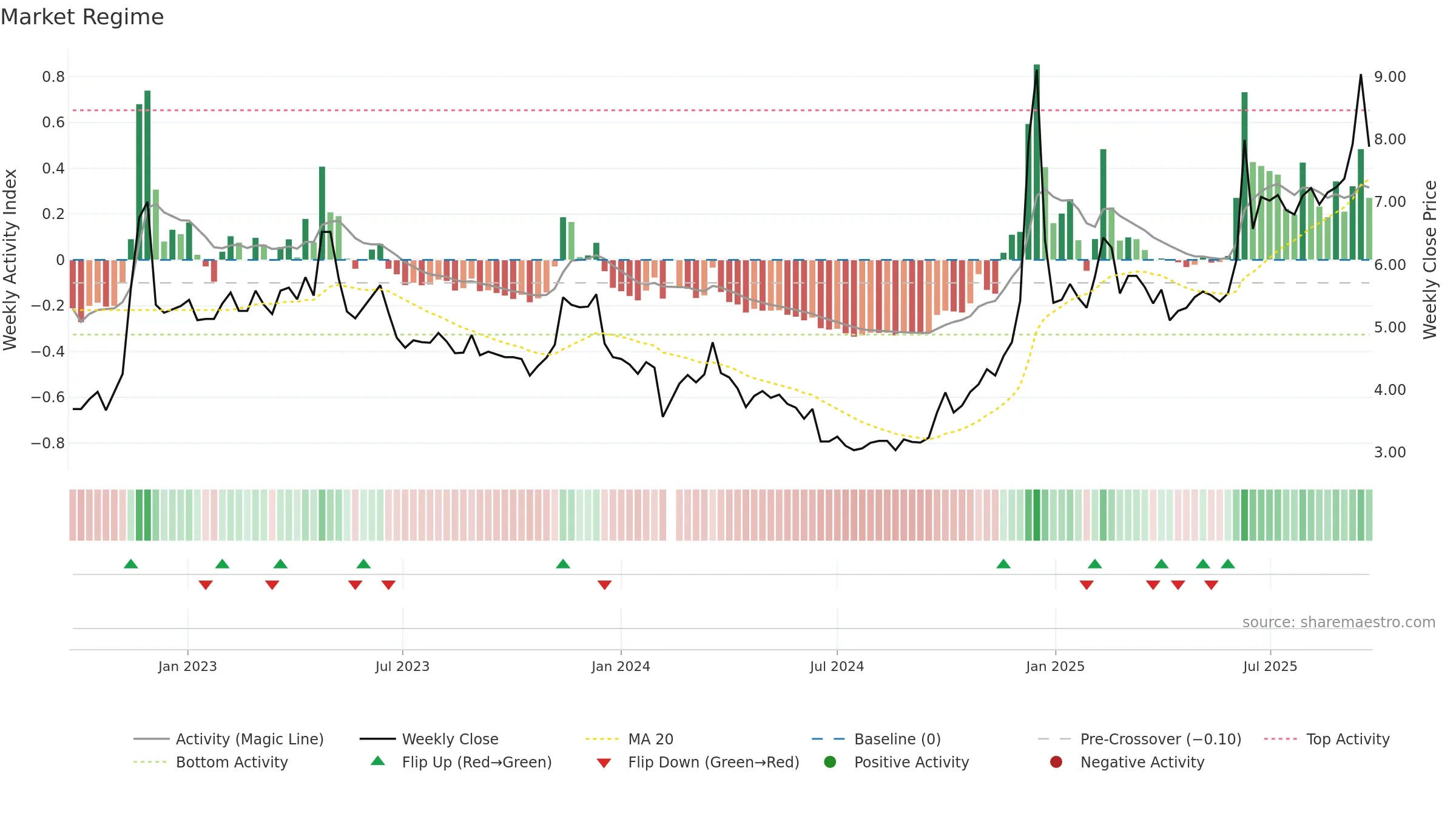
Task: Click the Jan 2025 axis label
Action: coord(1055,666)
